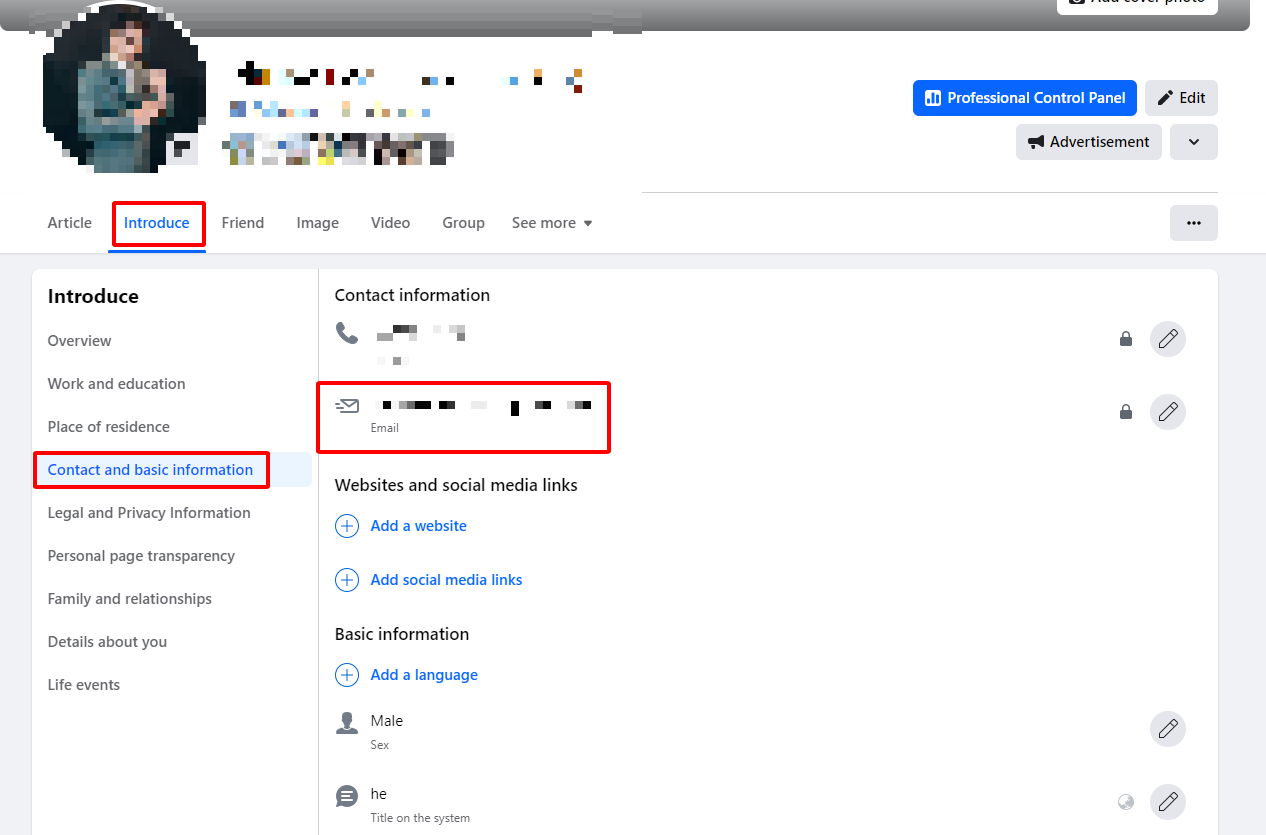Image resolution: width=1266 pixels, height=835 pixels.
Task: Click the Edit profile button
Action: pyautogui.click(x=1181, y=98)
